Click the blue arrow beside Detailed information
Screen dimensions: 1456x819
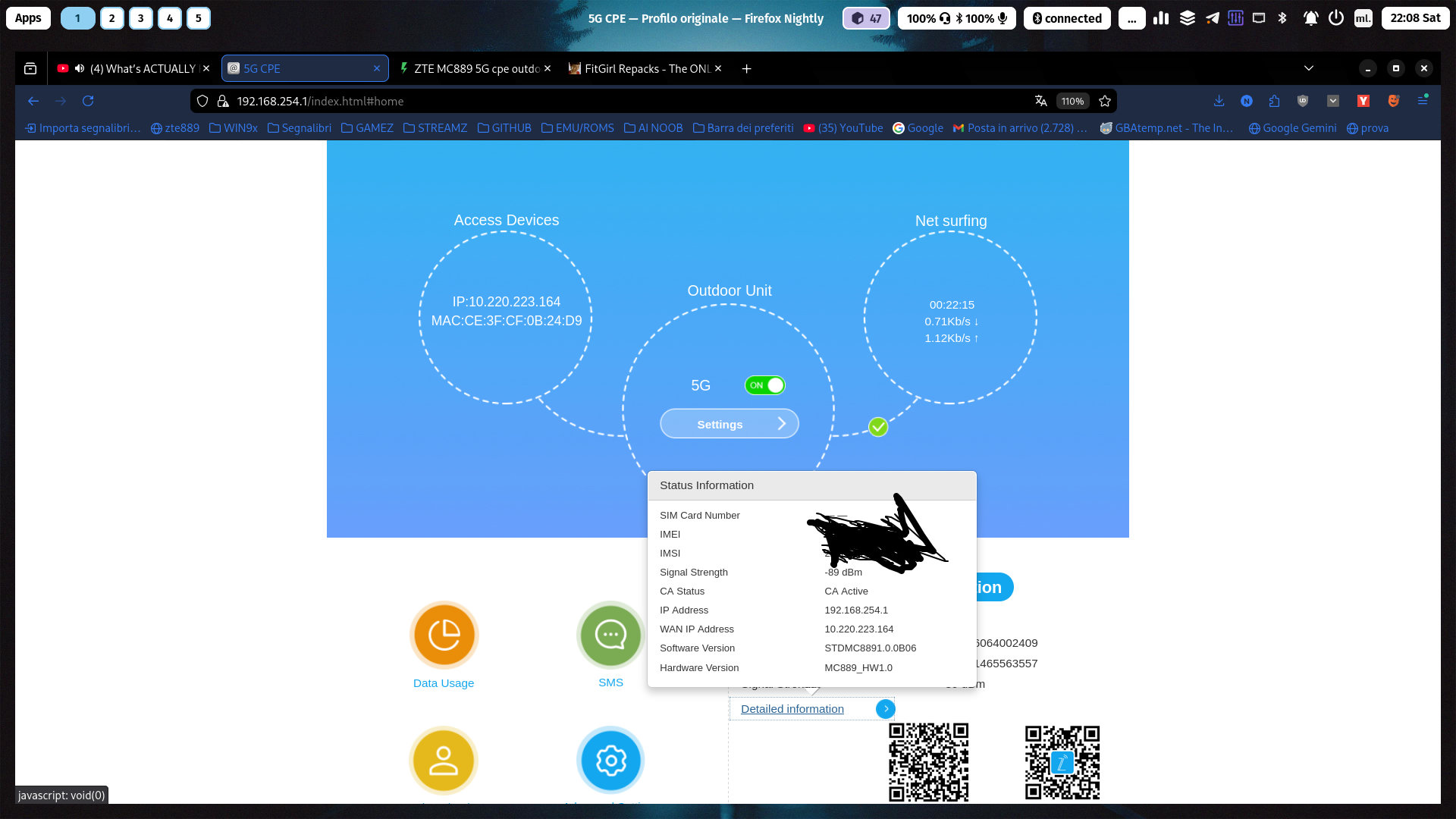pyautogui.click(x=885, y=709)
